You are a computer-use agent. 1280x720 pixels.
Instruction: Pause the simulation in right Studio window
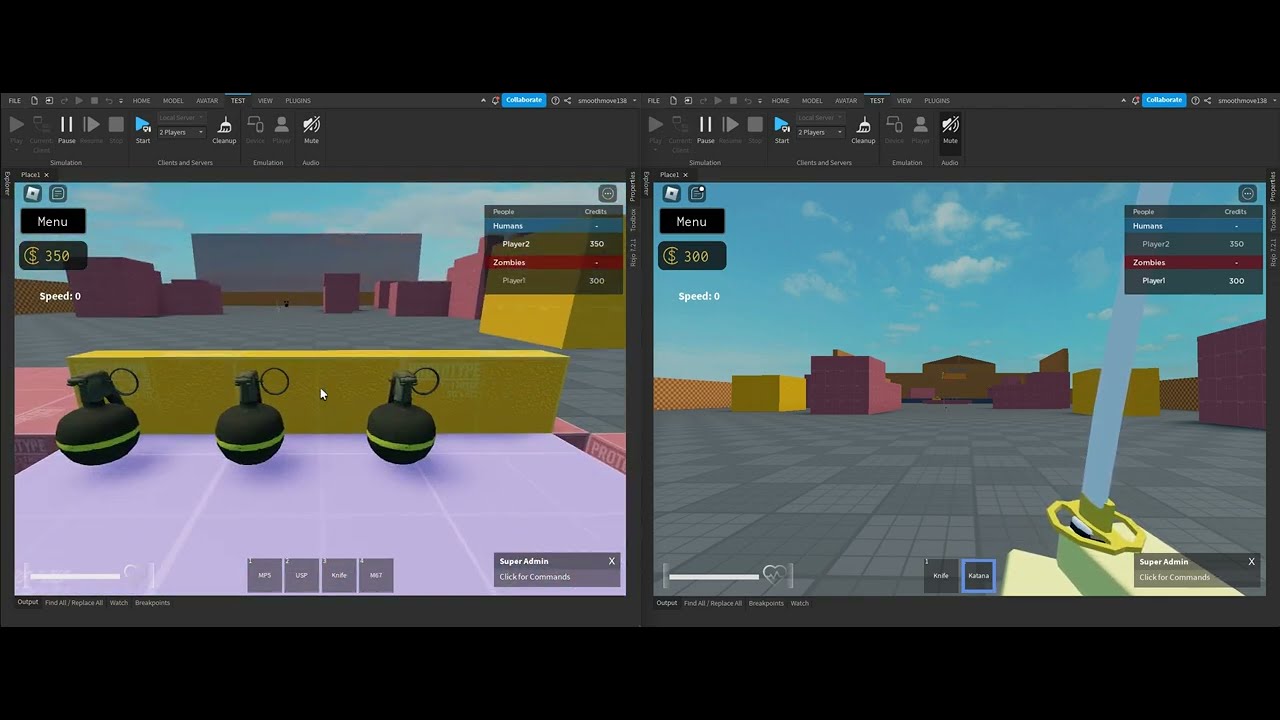[x=705, y=129]
